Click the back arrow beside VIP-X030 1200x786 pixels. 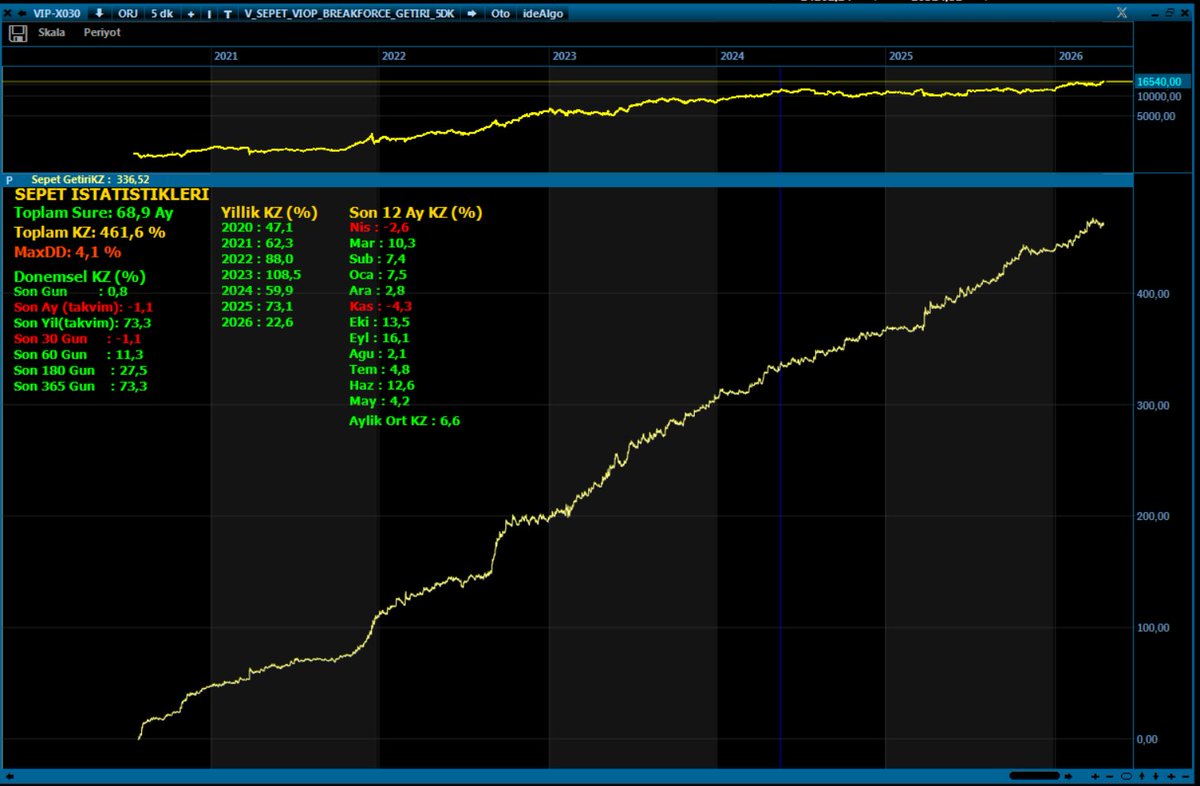click(x=21, y=14)
